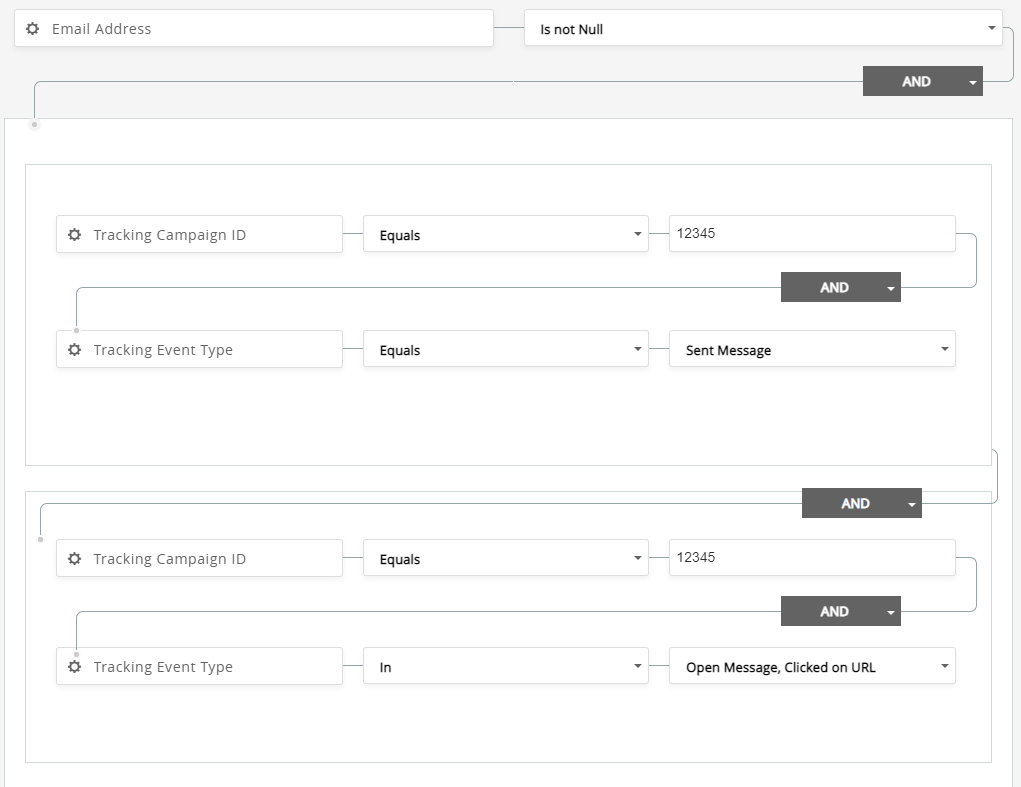This screenshot has height=787, width=1021.
Task: Click the gear icon beside Email Address
Action: click(32, 29)
